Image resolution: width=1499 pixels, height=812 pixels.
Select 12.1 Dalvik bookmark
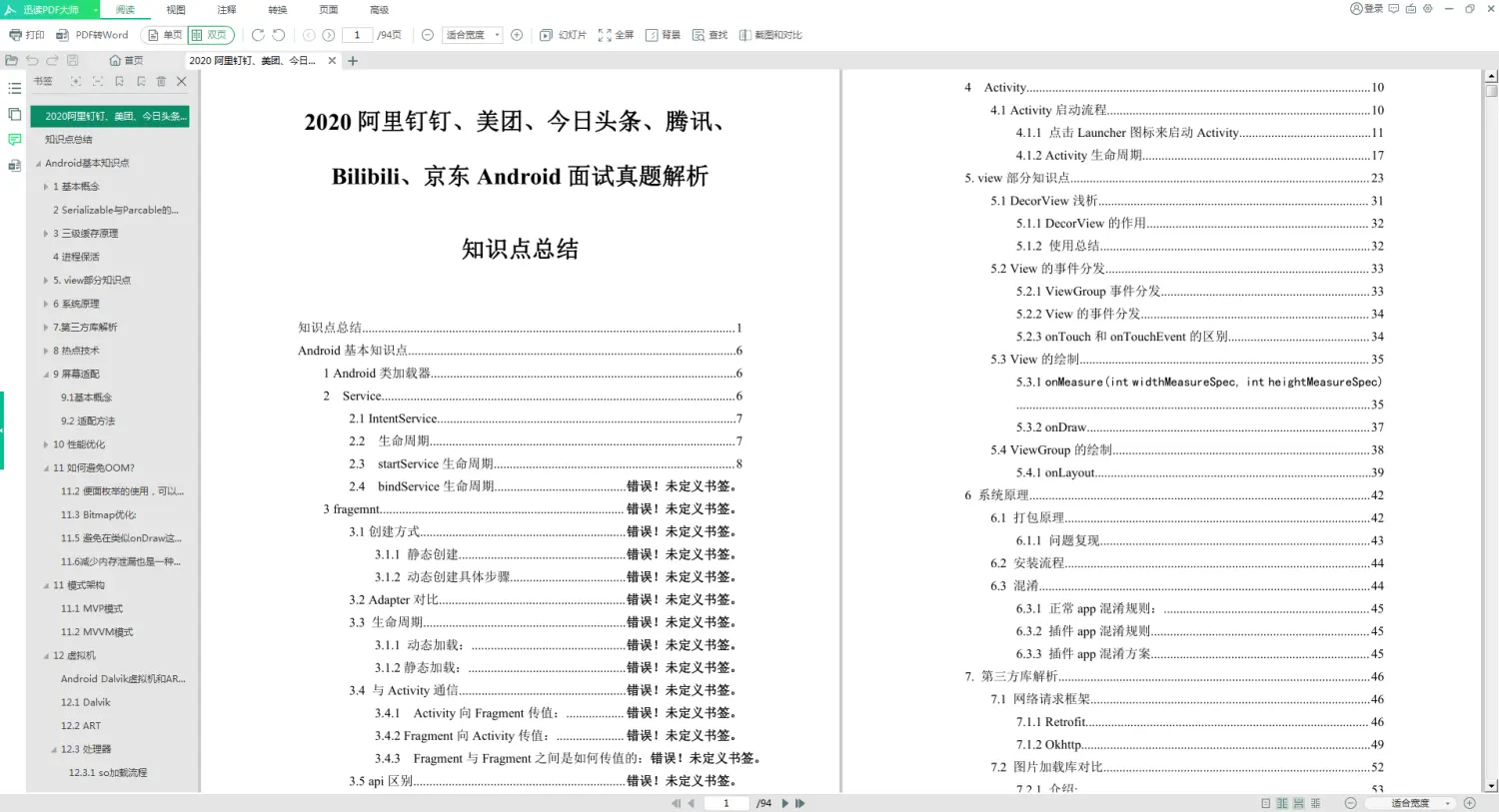(85, 703)
